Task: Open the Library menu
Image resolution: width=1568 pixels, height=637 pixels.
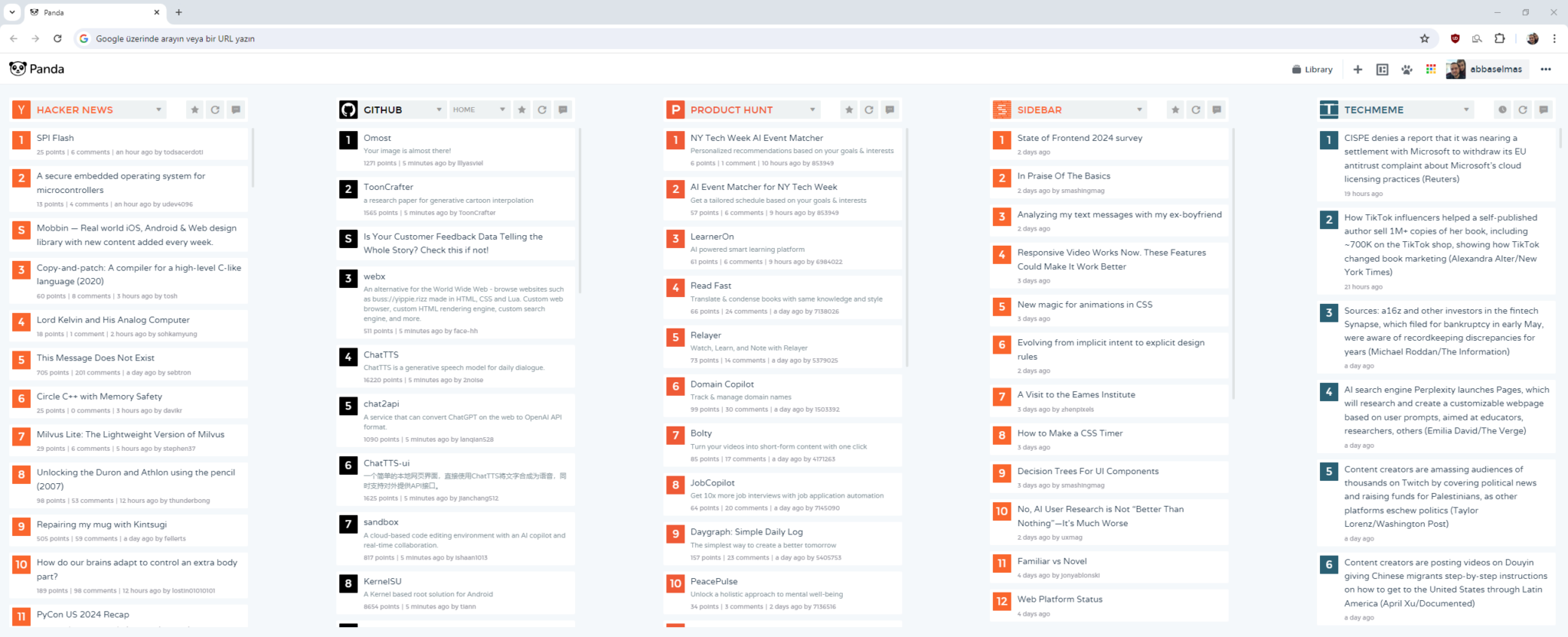Action: [1312, 70]
